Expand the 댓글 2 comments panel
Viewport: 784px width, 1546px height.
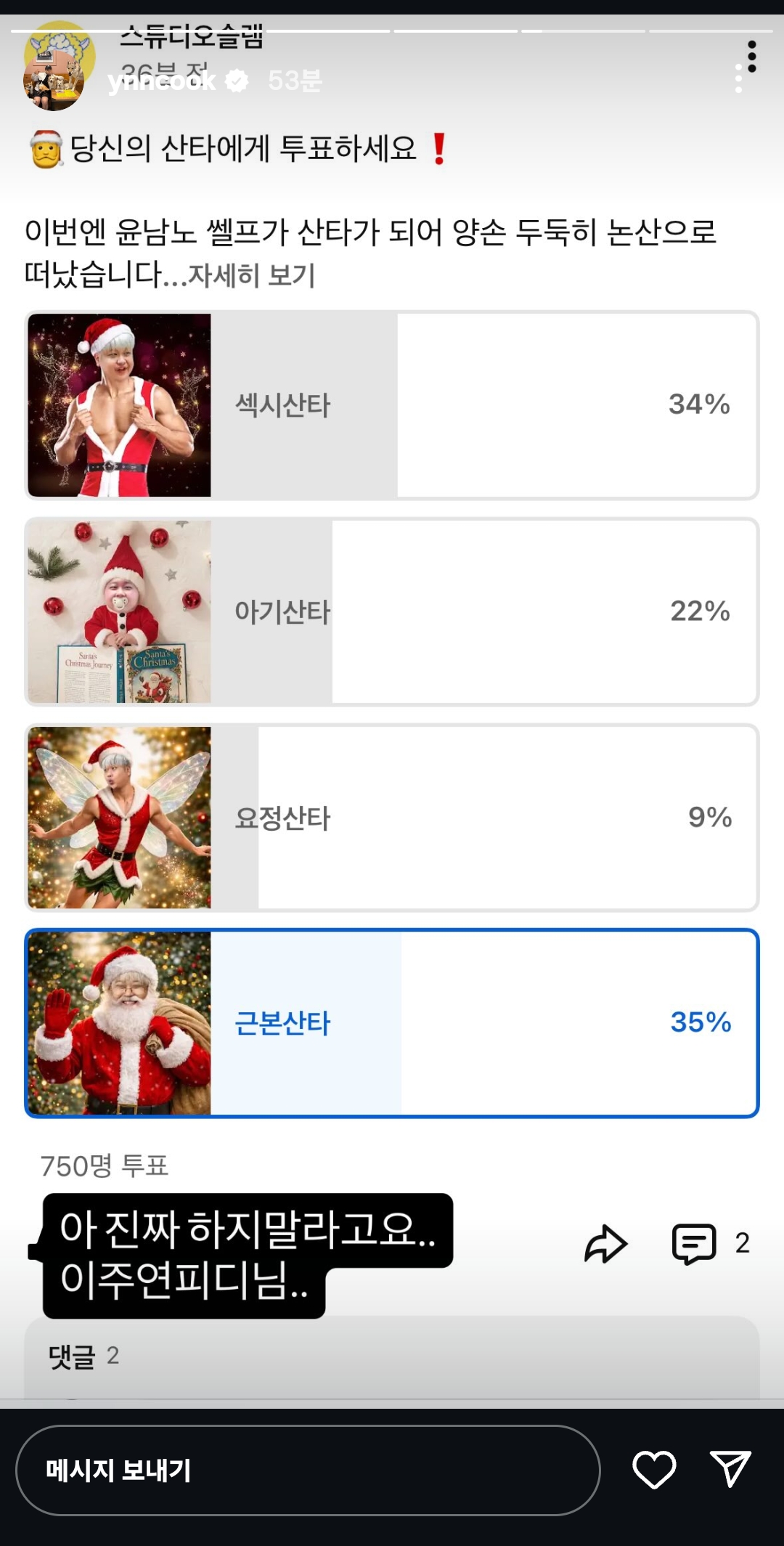point(392,1356)
